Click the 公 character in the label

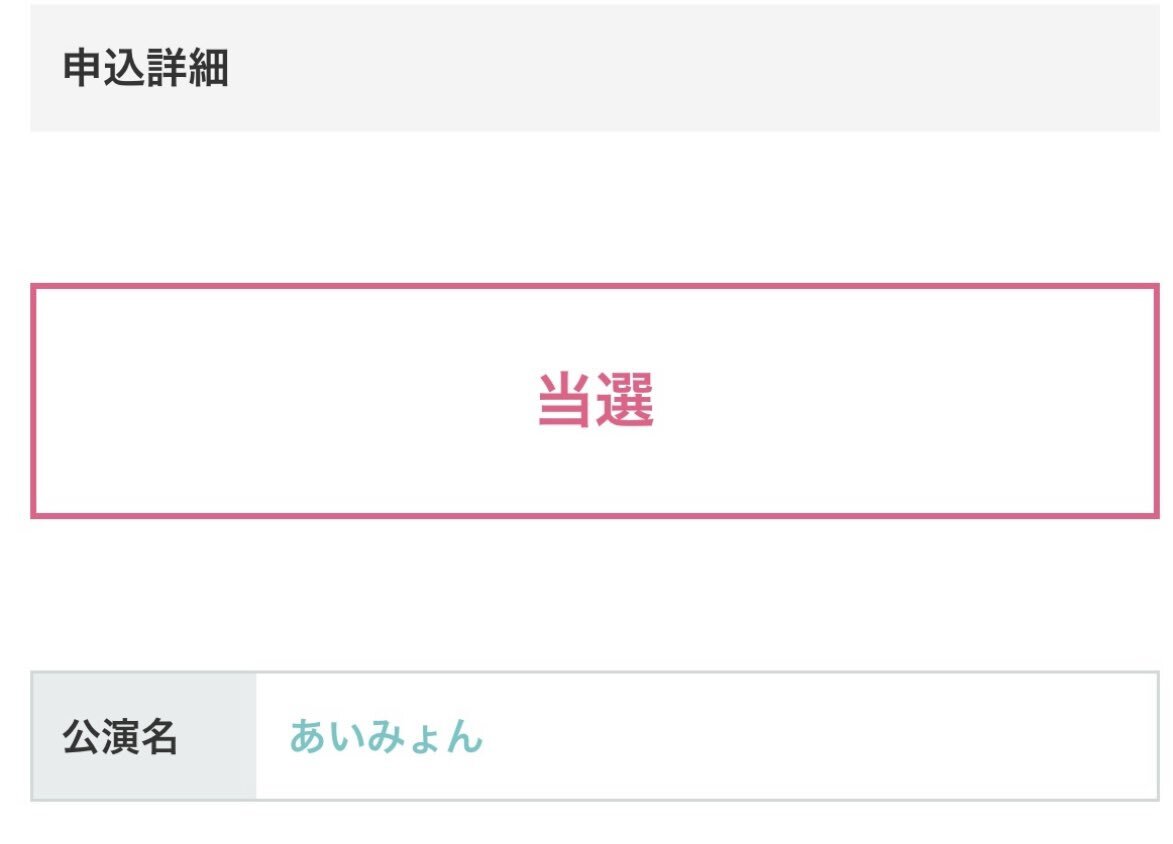[x=81, y=737]
